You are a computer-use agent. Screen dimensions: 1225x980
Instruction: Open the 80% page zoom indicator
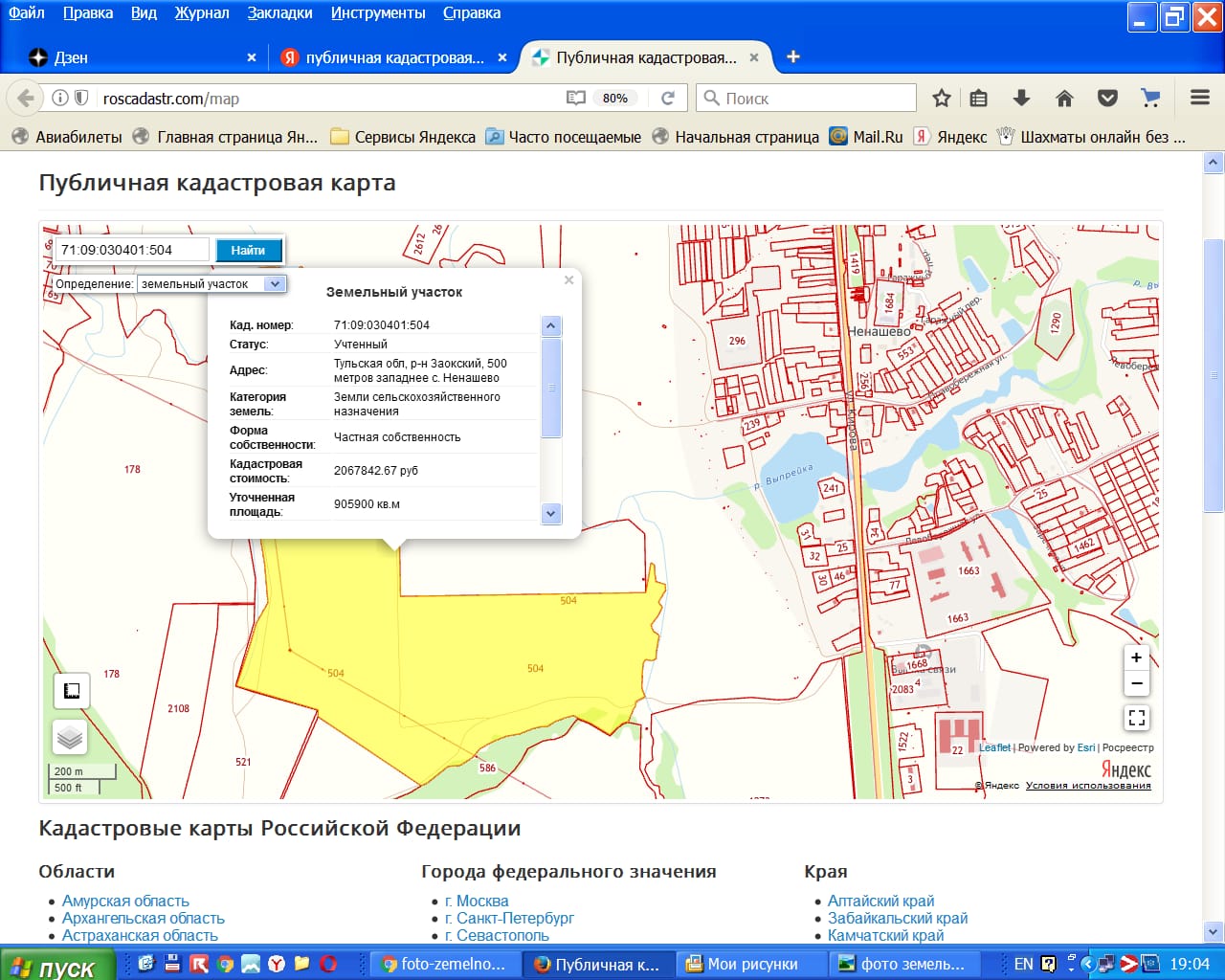click(x=614, y=98)
